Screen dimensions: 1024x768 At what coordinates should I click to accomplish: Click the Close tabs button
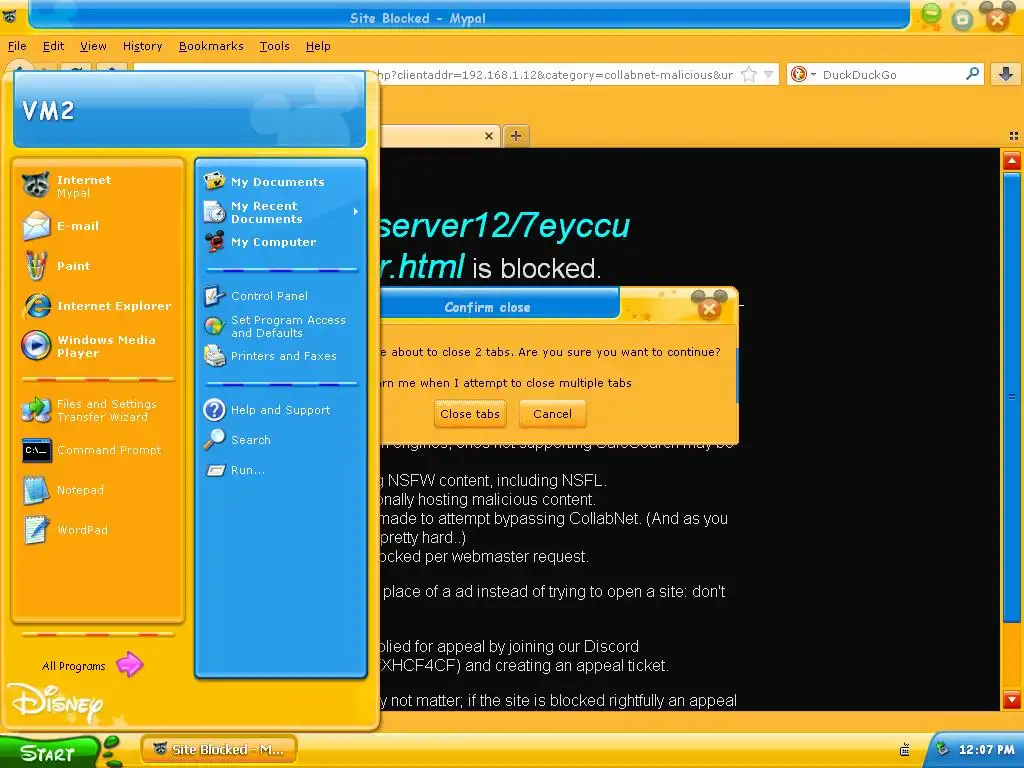tap(470, 414)
